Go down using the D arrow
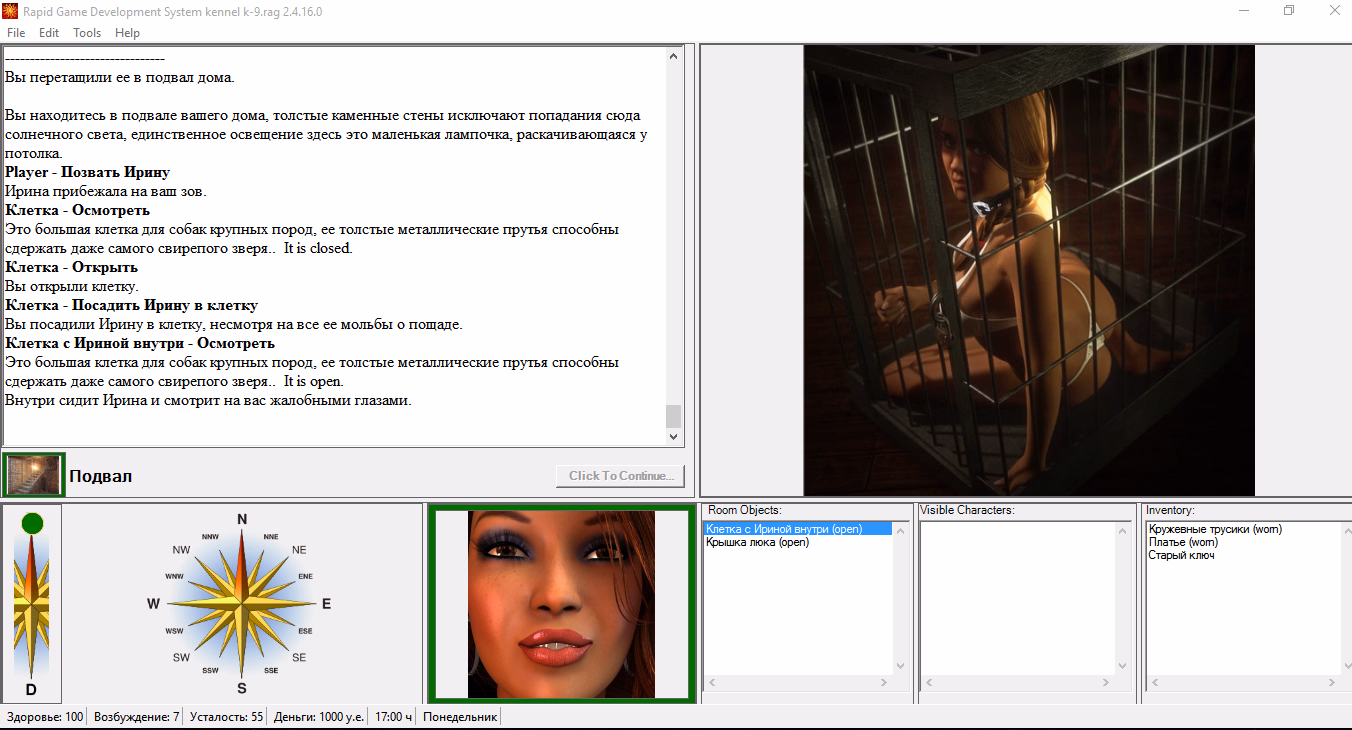Viewport: 1352px width, 730px height. [x=31, y=690]
